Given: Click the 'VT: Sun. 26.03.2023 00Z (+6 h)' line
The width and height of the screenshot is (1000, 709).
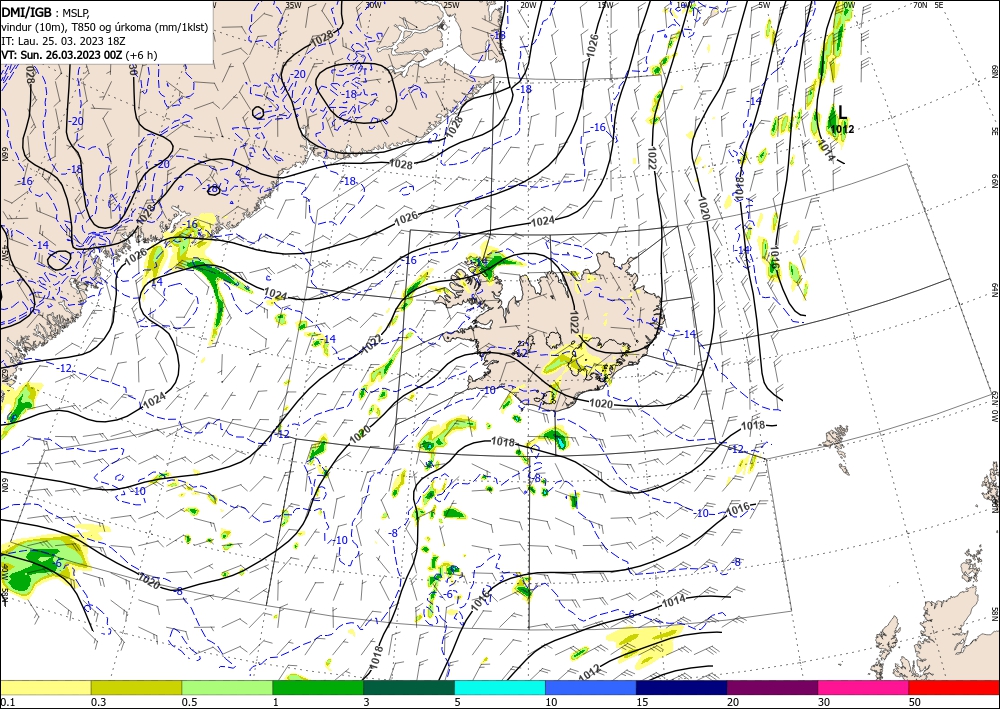Looking at the screenshot, I should pos(79,55).
